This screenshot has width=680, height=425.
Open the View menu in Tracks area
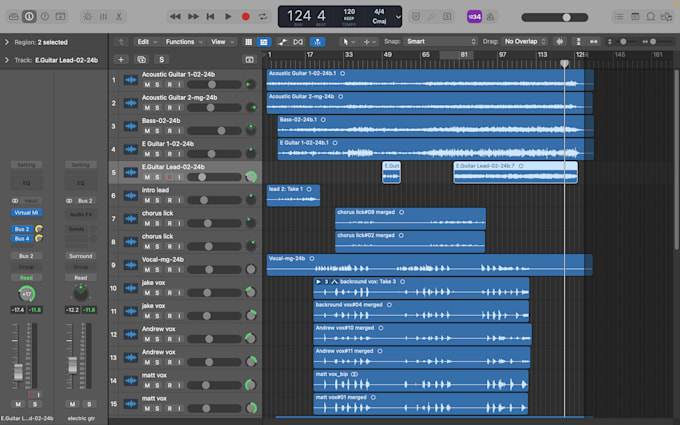click(222, 42)
